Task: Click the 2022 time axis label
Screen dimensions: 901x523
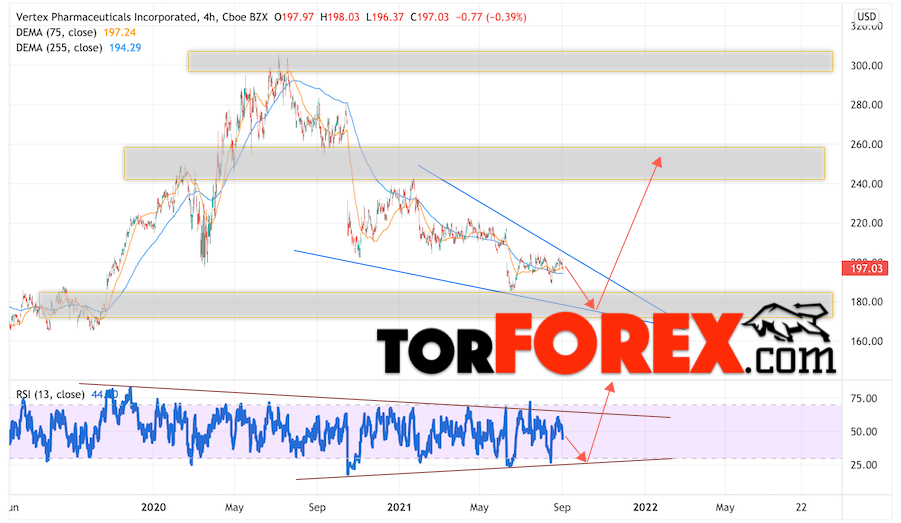Action: [645, 507]
